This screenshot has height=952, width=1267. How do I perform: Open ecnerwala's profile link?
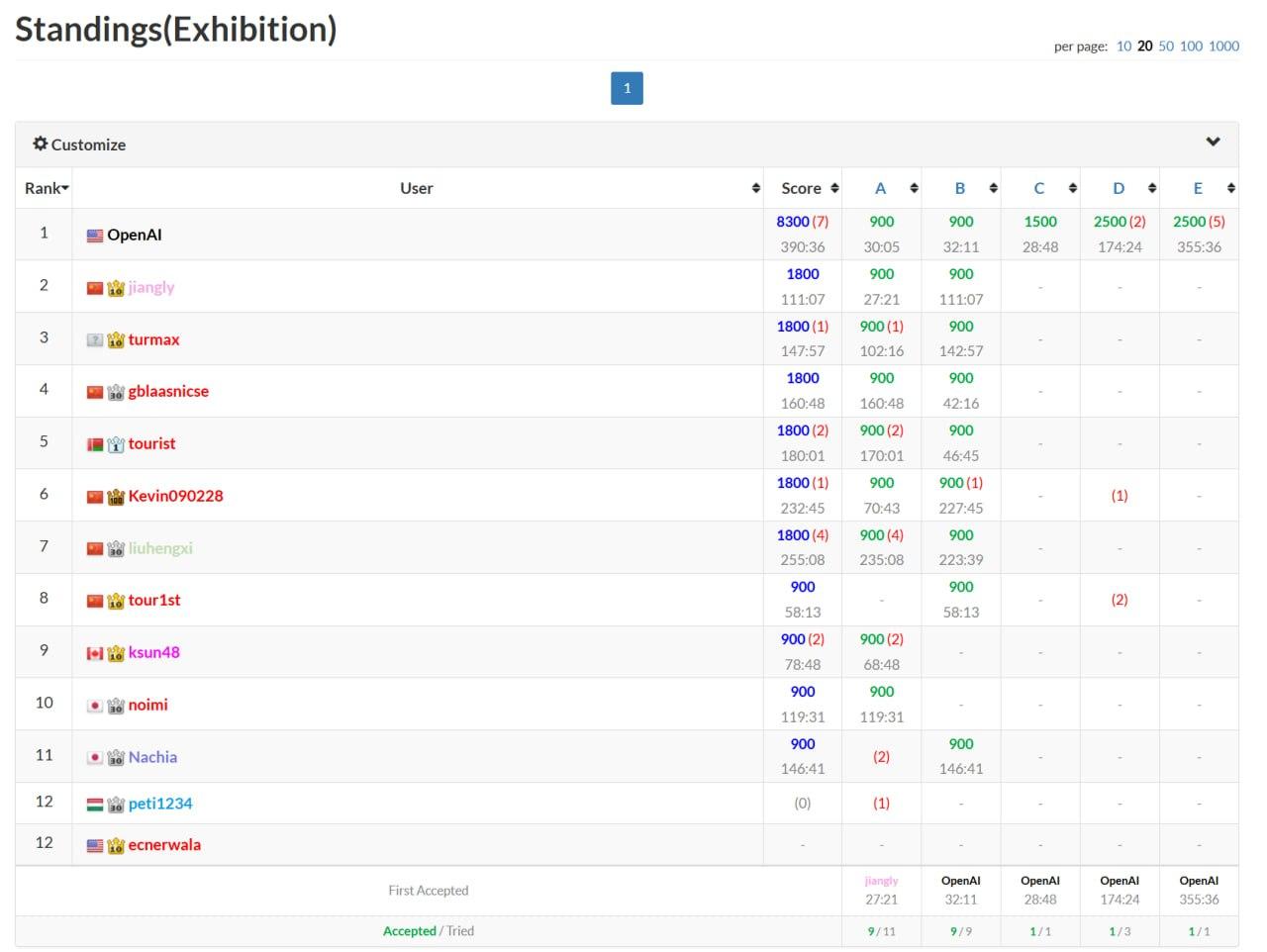pyautogui.click(x=164, y=845)
